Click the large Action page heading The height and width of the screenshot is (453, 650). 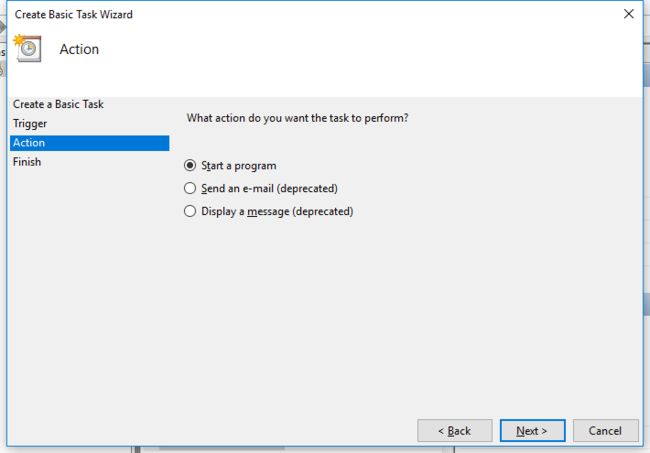[x=79, y=49]
